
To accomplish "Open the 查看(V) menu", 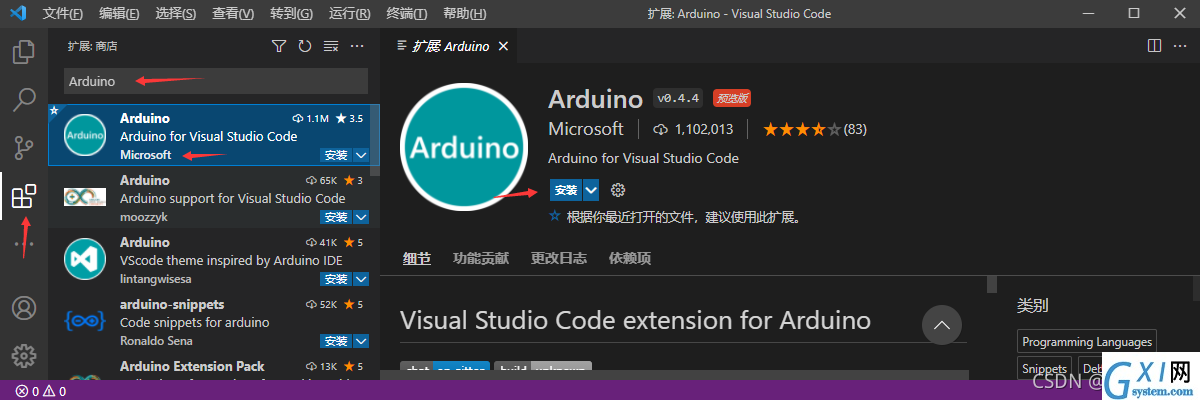I will (233, 14).
